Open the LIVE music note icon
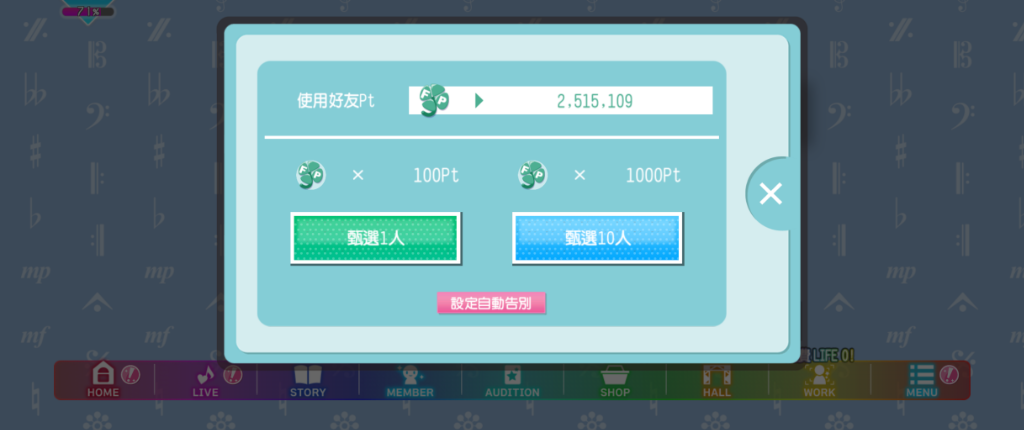Viewport: 1024px width, 430px height. point(206,374)
